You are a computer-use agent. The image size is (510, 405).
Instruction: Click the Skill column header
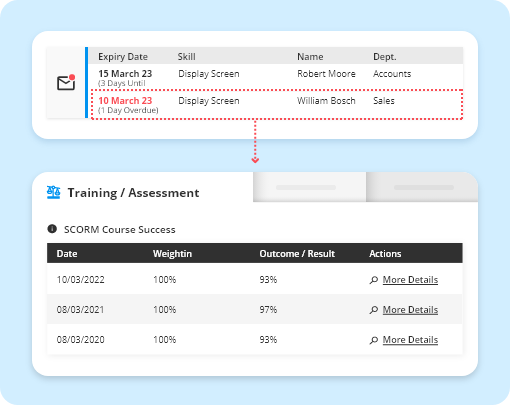pos(186,57)
